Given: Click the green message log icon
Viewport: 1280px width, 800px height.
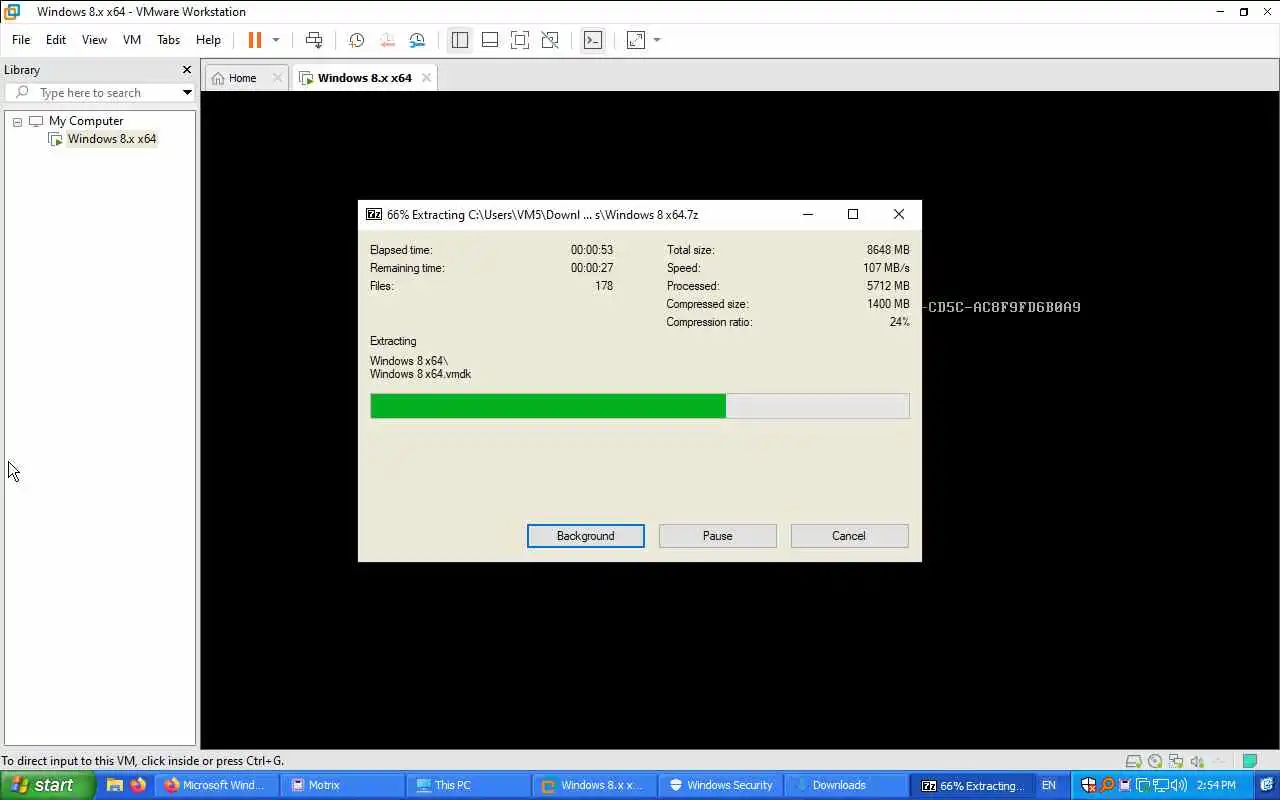Looking at the screenshot, I should [1249, 761].
